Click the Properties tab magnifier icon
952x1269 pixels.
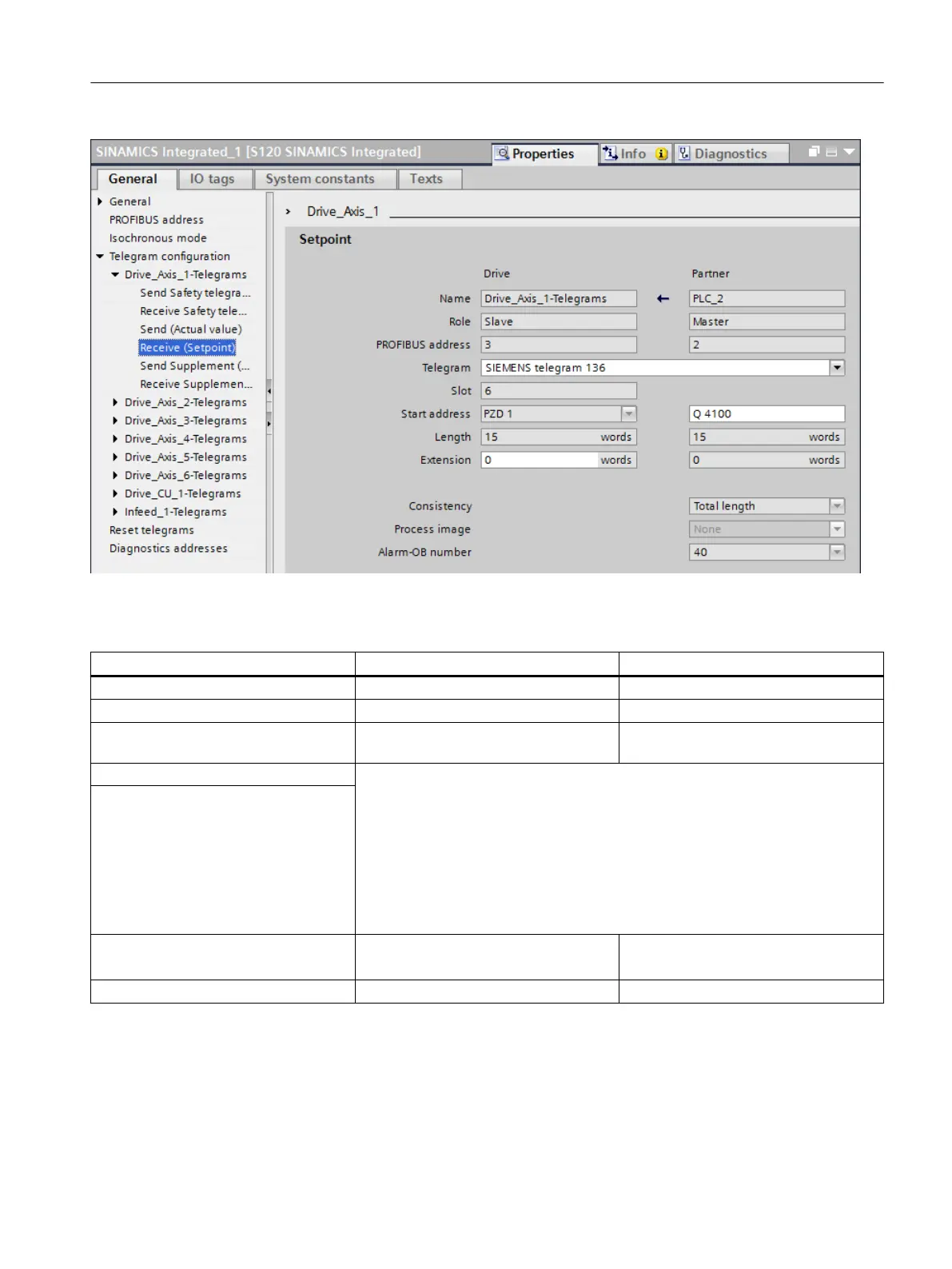coord(503,154)
